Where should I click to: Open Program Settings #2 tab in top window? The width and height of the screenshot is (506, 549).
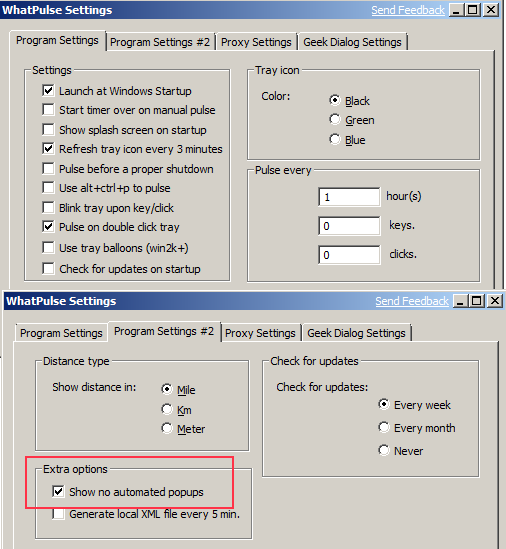click(x=160, y=42)
